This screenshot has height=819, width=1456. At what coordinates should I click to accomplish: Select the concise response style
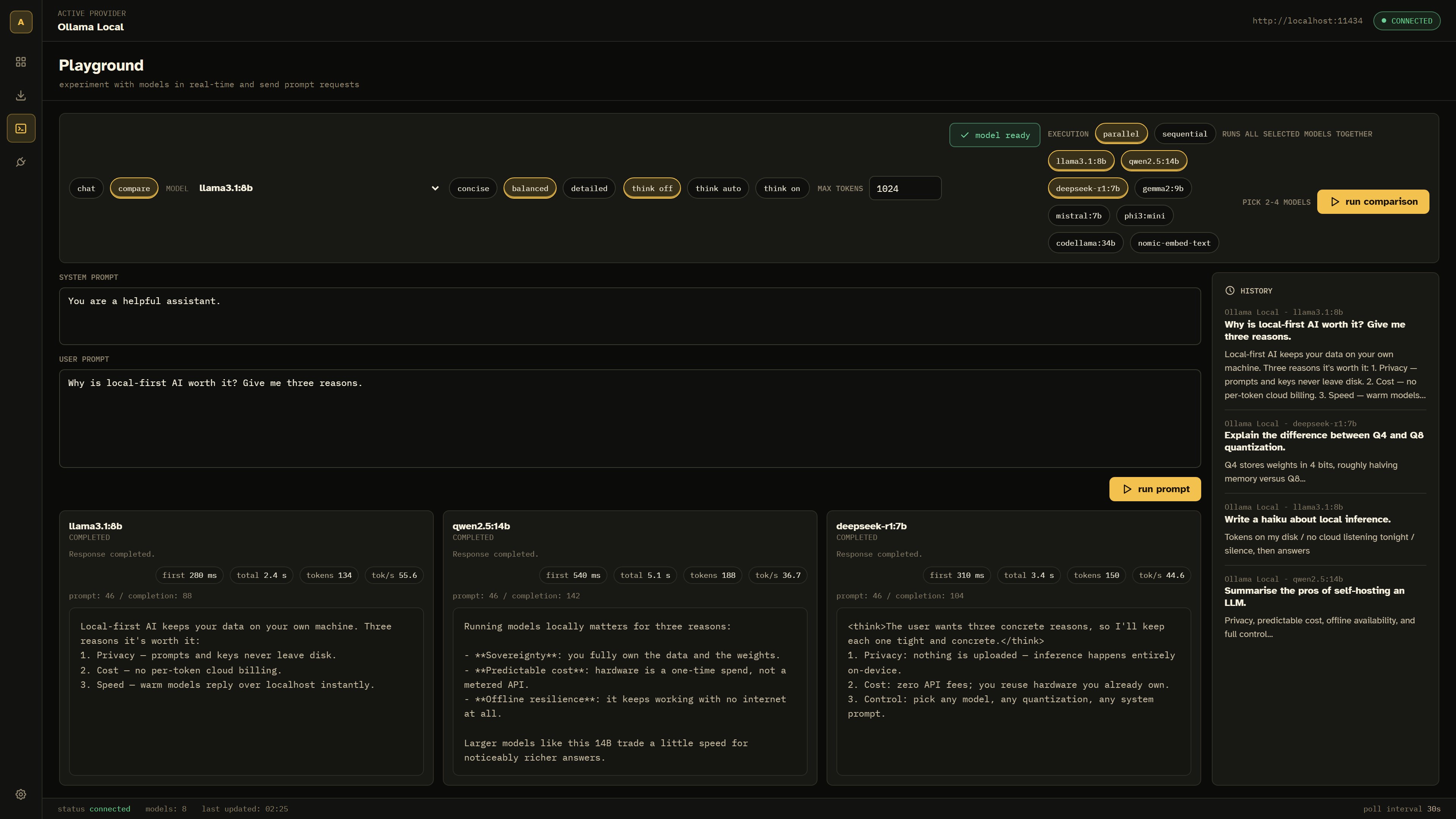pos(473,188)
